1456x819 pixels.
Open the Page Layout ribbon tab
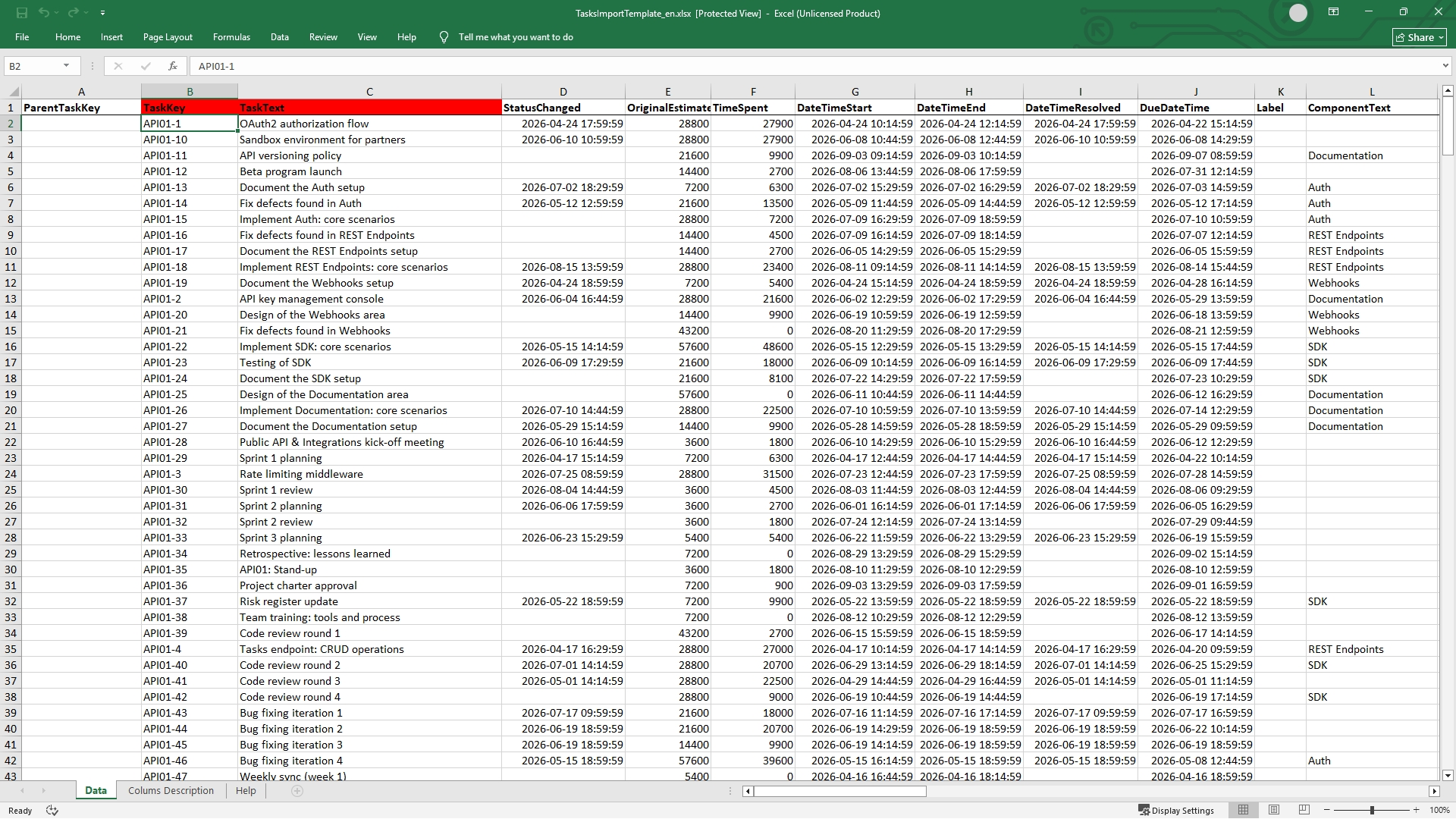pyautogui.click(x=168, y=37)
